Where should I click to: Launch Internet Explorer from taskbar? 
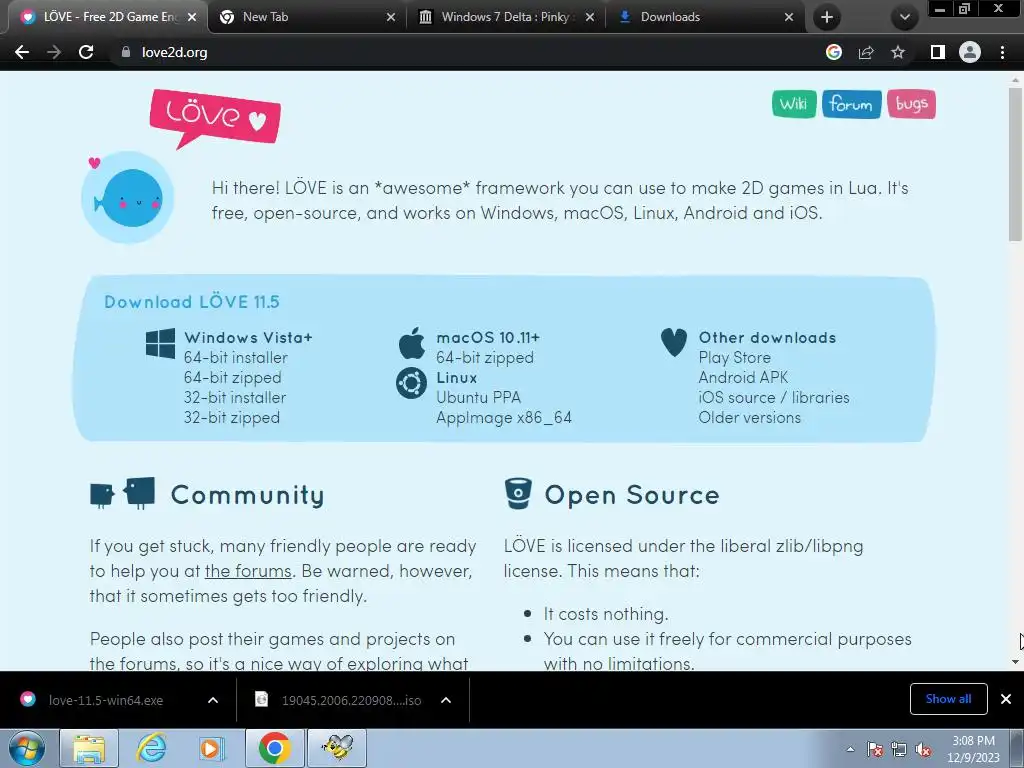(152, 748)
